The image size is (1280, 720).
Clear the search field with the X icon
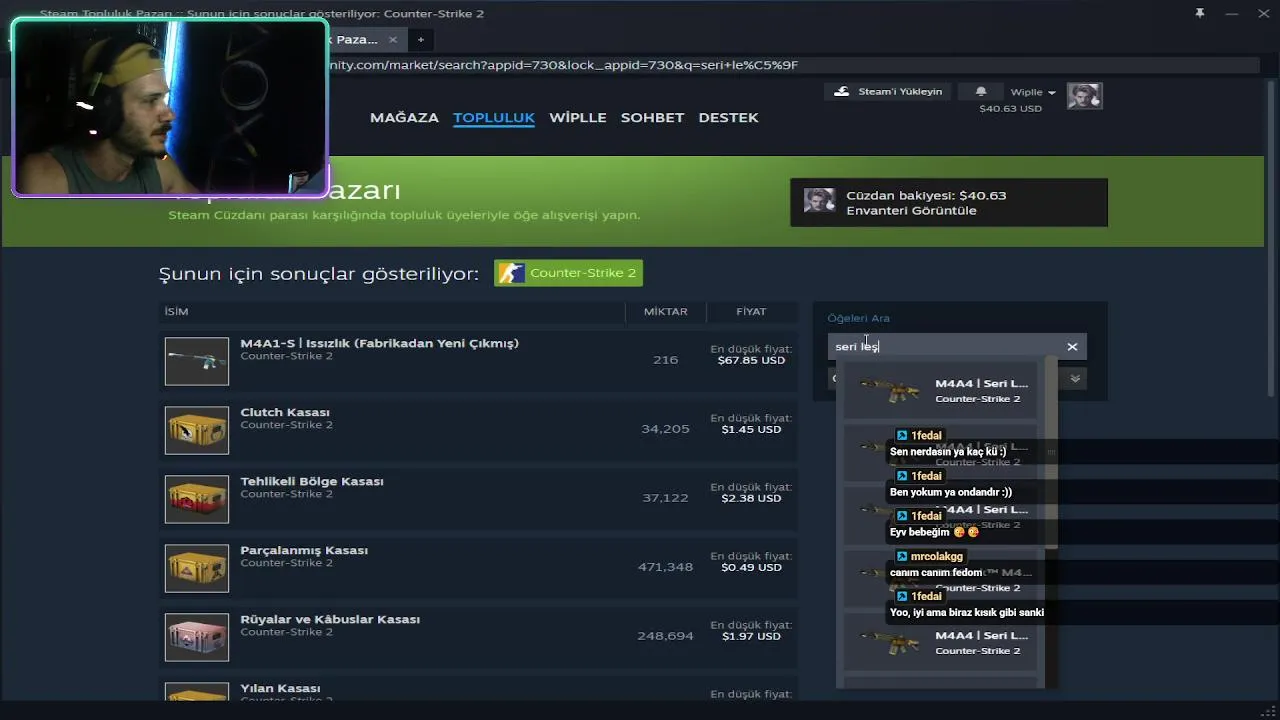(x=1072, y=347)
